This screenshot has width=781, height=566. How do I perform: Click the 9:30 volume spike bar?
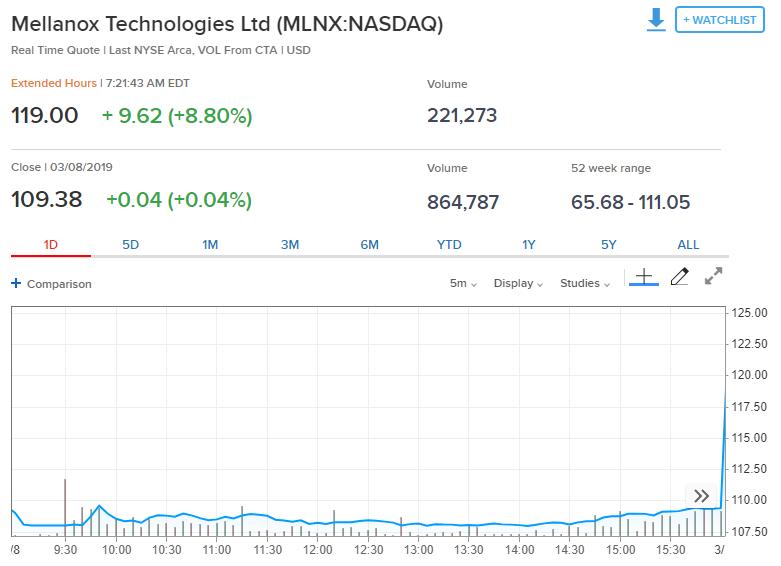65,507
